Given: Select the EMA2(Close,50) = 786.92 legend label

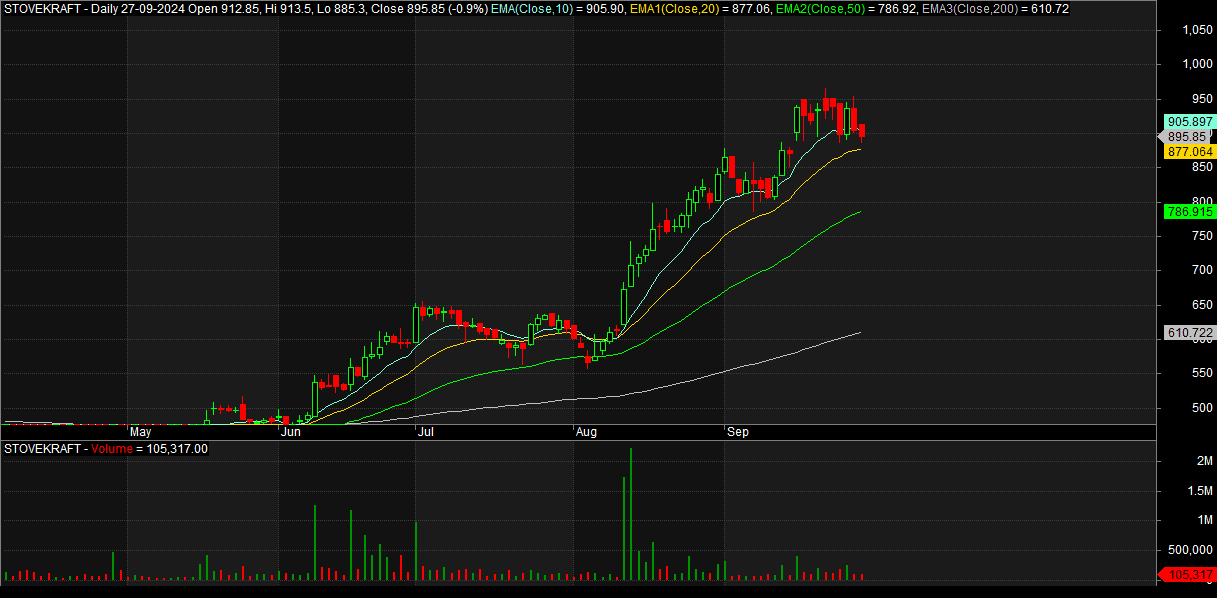Looking at the screenshot, I should [845, 8].
